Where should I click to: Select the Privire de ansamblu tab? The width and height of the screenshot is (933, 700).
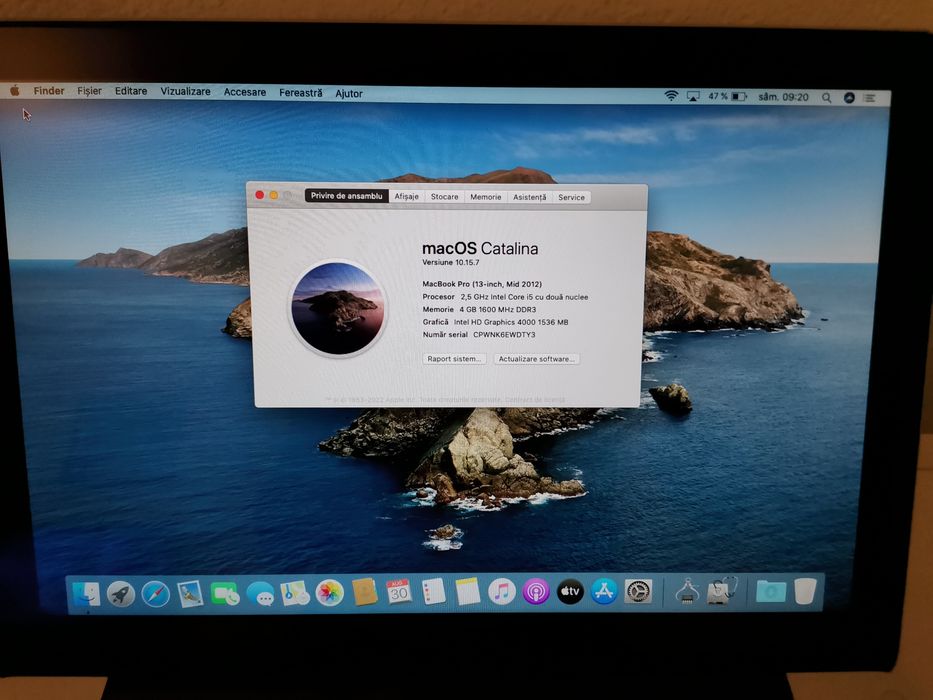(x=346, y=196)
